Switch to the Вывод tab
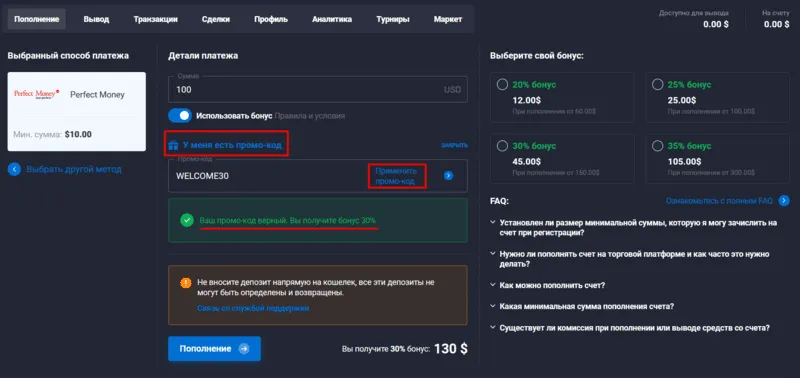This screenshot has height=378, width=800. (x=96, y=19)
